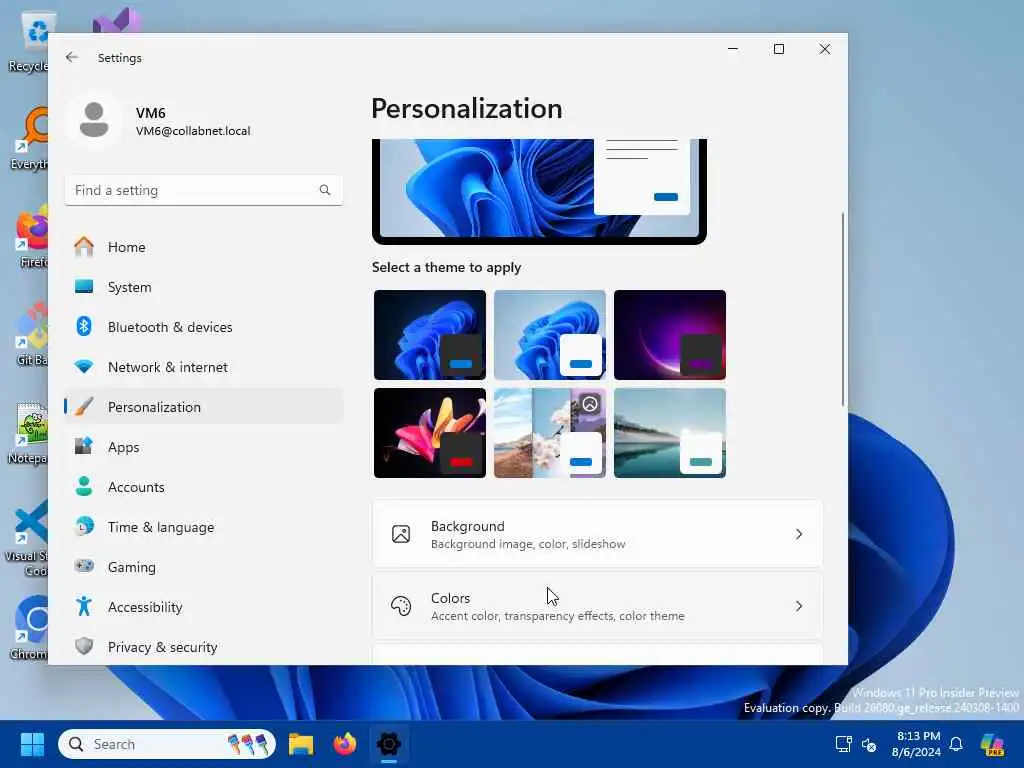The image size is (1024, 768).
Task: Click the Bluetooth icon in sidebar
Action: (x=84, y=327)
